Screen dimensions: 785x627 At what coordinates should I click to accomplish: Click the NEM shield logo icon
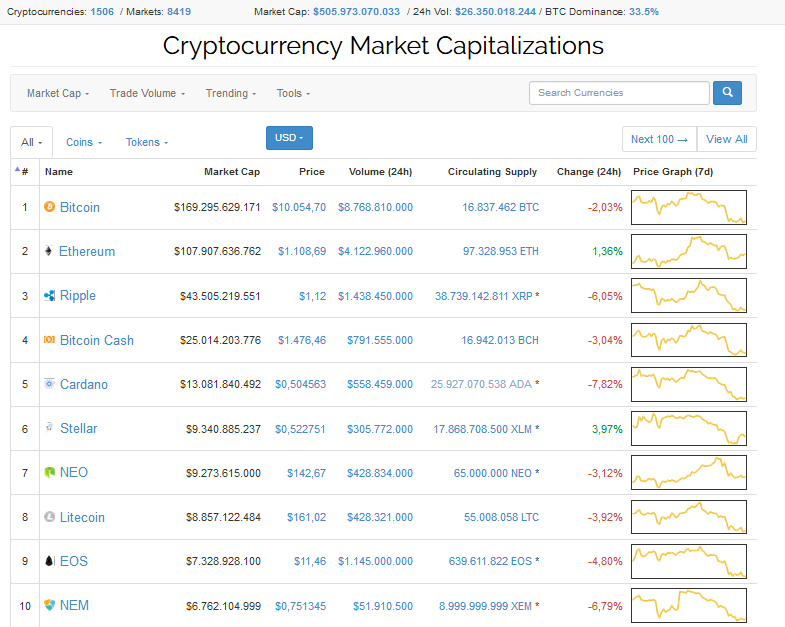[x=50, y=605]
